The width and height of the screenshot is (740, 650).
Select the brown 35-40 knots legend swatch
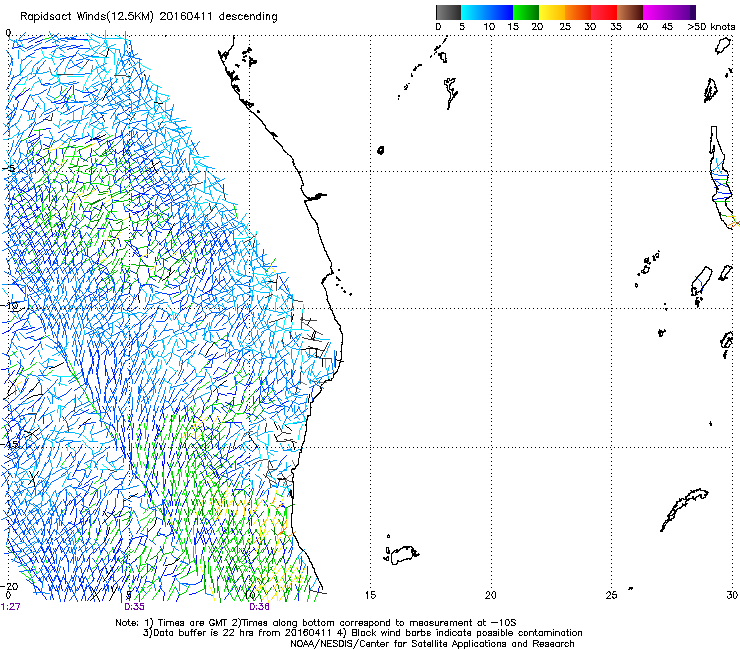(x=630, y=12)
